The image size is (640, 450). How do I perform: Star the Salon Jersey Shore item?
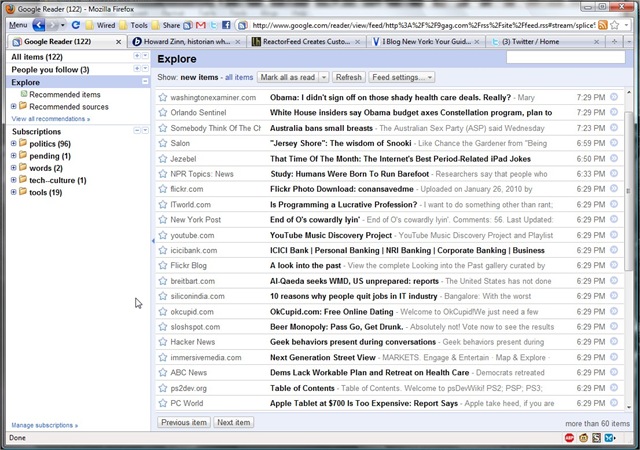click(x=163, y=143)
